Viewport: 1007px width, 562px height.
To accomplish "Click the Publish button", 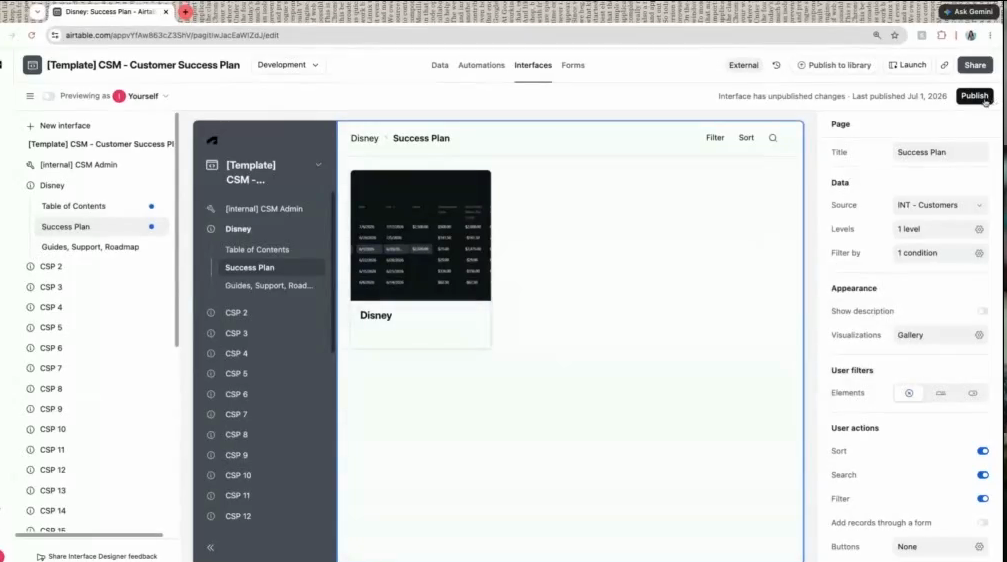I will coord(974,96).
